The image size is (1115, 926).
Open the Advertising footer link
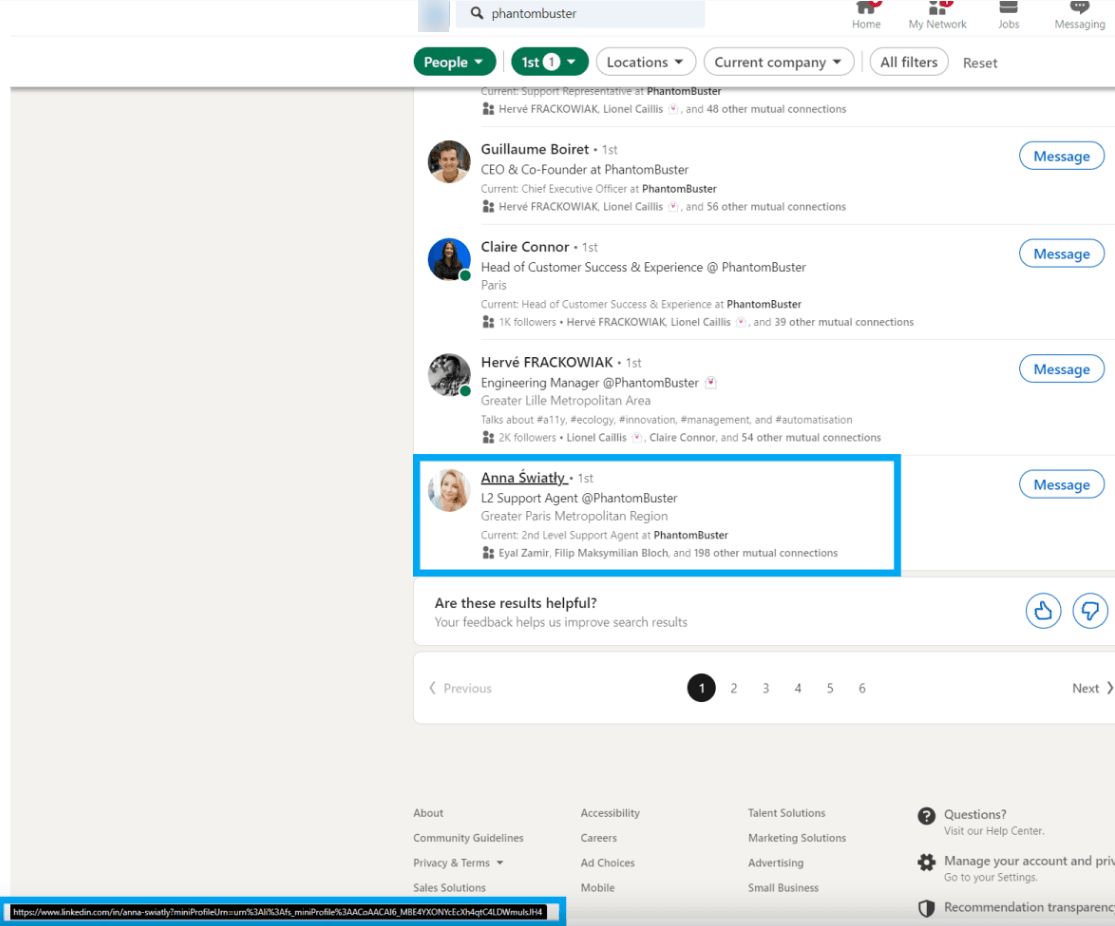click(775, 863)
